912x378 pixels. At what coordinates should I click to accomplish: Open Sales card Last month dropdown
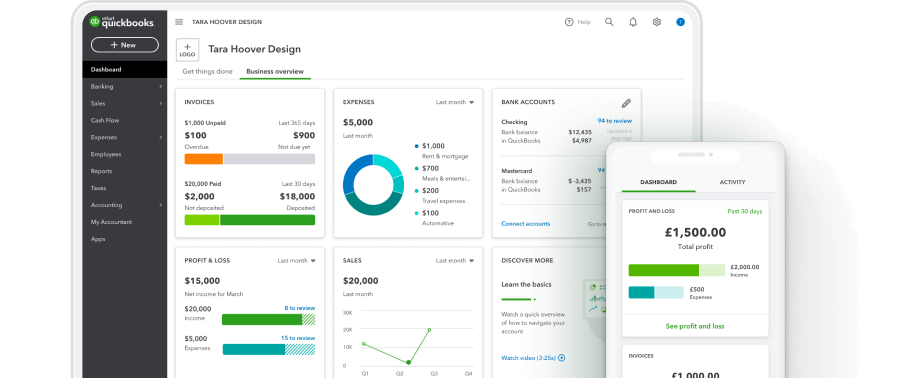tap(455, 261)
